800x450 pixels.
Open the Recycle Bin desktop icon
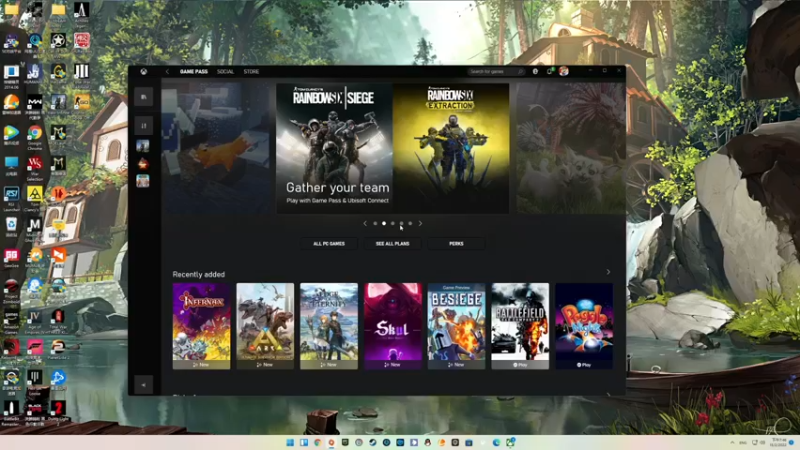coord(11,228)
